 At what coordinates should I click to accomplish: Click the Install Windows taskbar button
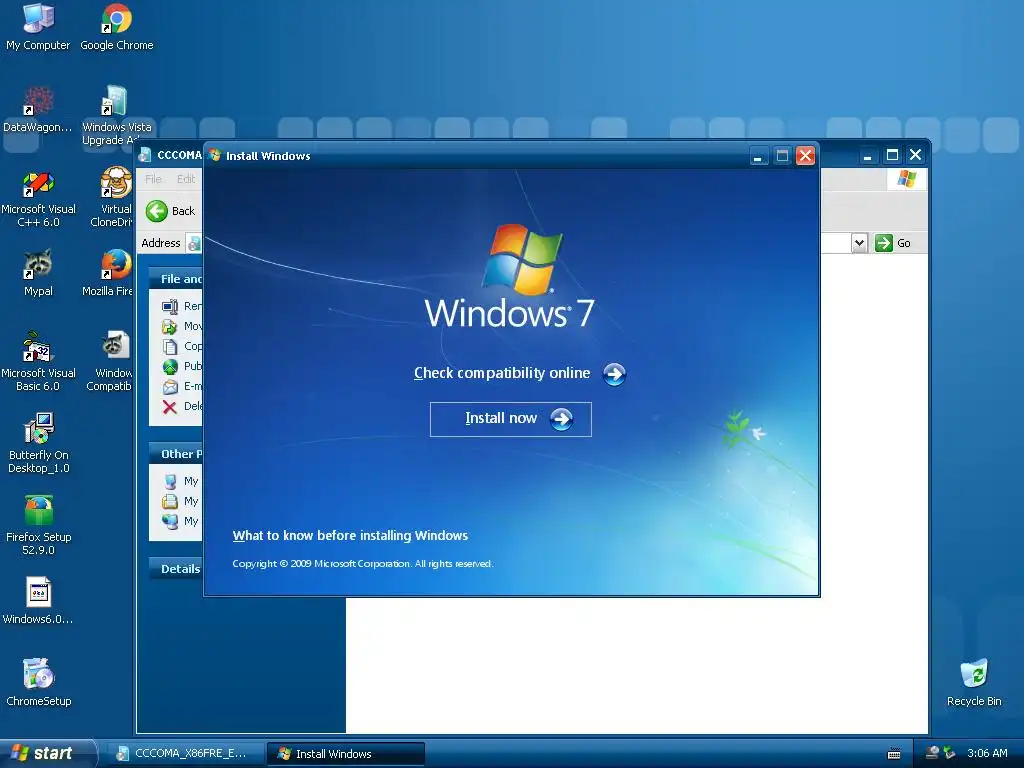(346, 754)
